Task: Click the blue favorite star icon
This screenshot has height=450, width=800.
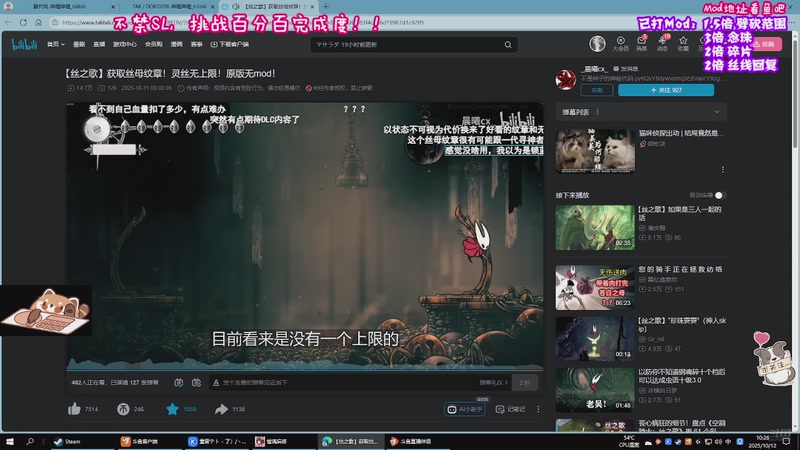Action: pos(172,409)
